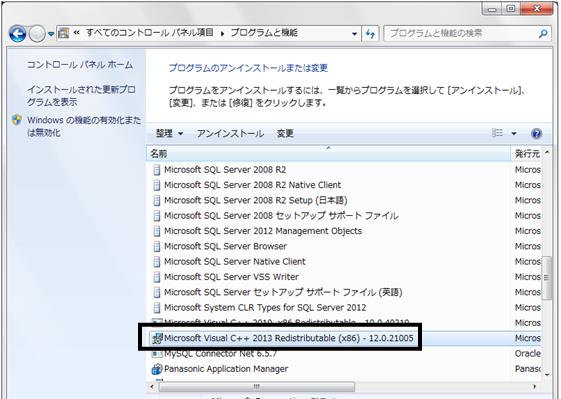This screenshot has height=399, width=561.
Task: Click Oracle publisher cell for MySQL Connector
Action: [528, 354]
